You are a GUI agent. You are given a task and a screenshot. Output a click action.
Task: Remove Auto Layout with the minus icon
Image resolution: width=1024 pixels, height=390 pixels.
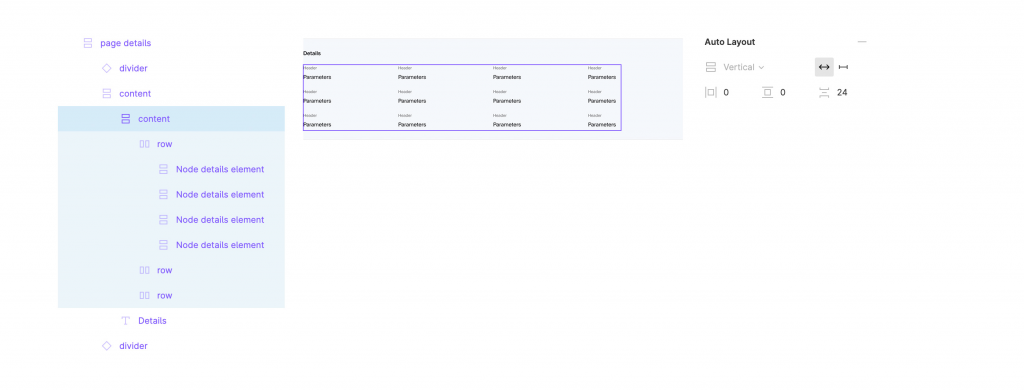coord(862,42)
